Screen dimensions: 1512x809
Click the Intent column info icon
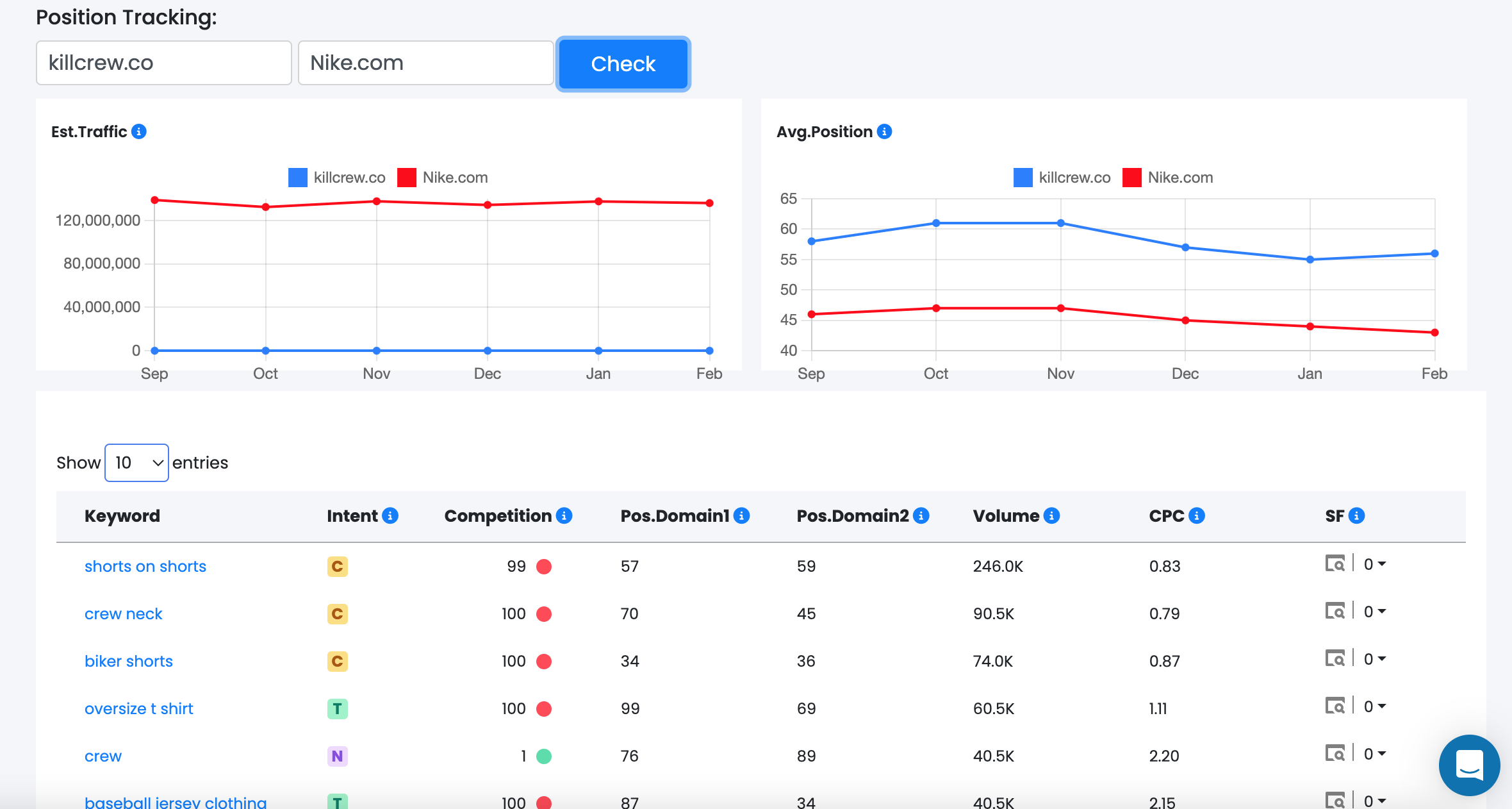[x=390, y=515]
